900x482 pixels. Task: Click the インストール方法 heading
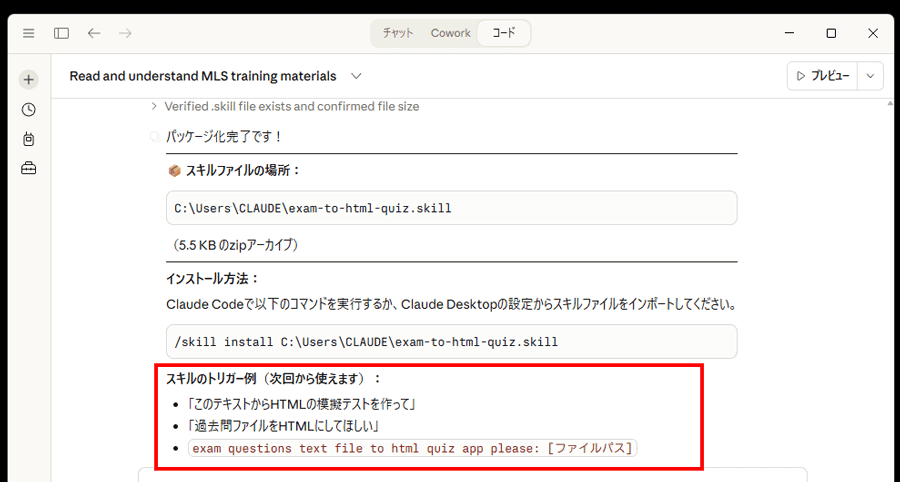(213, 279)
